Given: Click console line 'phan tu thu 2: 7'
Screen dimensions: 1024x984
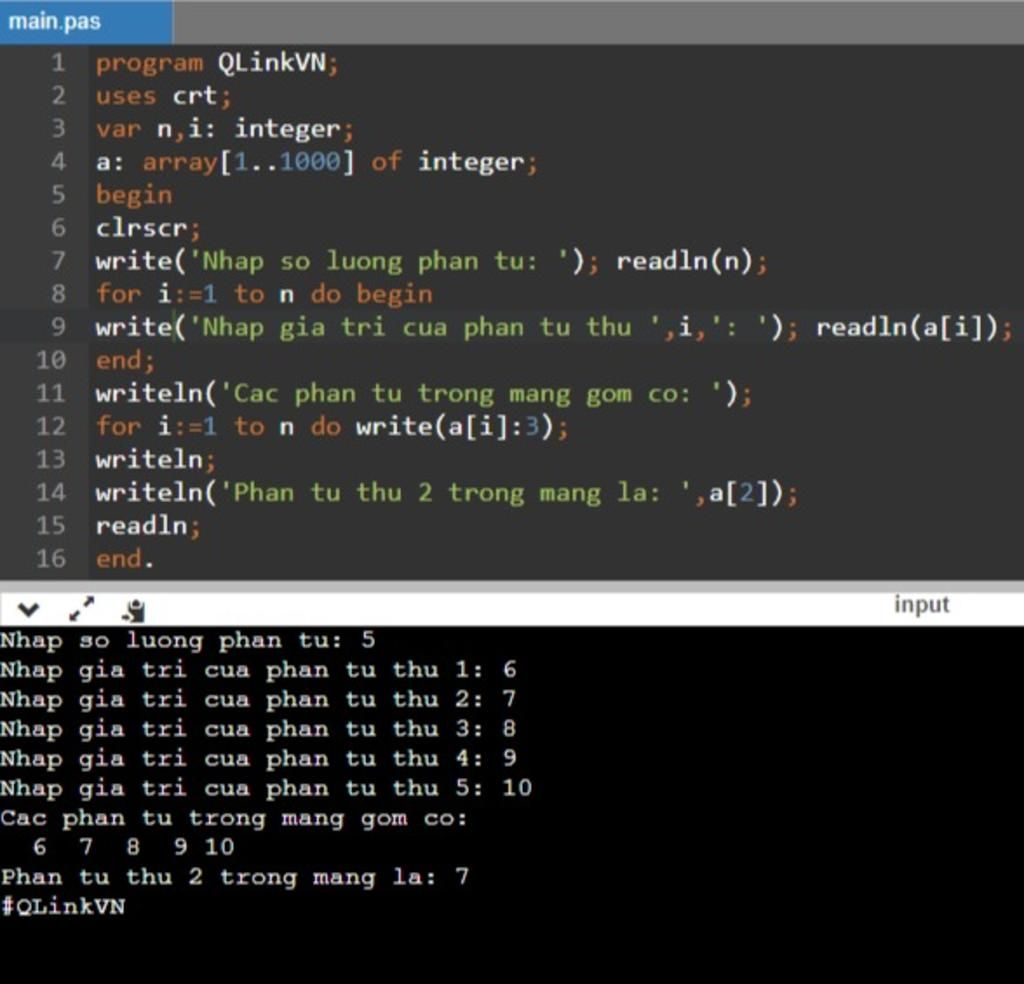Looking at the screenshot, I should 259,699.
